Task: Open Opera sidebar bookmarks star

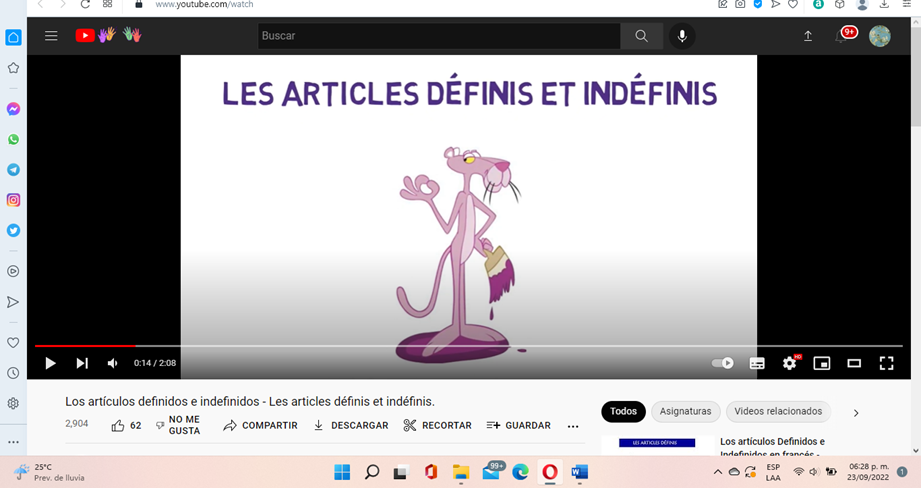Action: pos(13,68)
